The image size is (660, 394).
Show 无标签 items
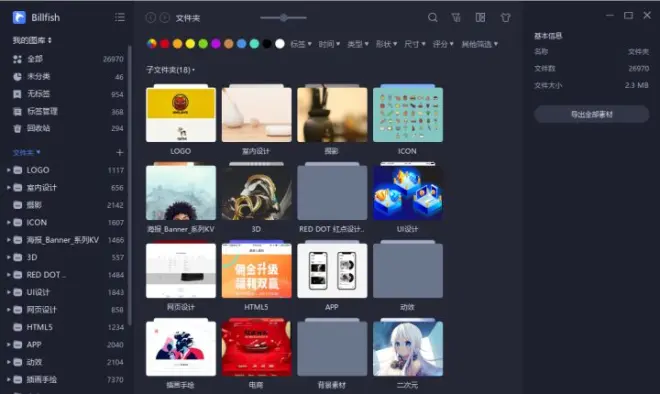68,94
